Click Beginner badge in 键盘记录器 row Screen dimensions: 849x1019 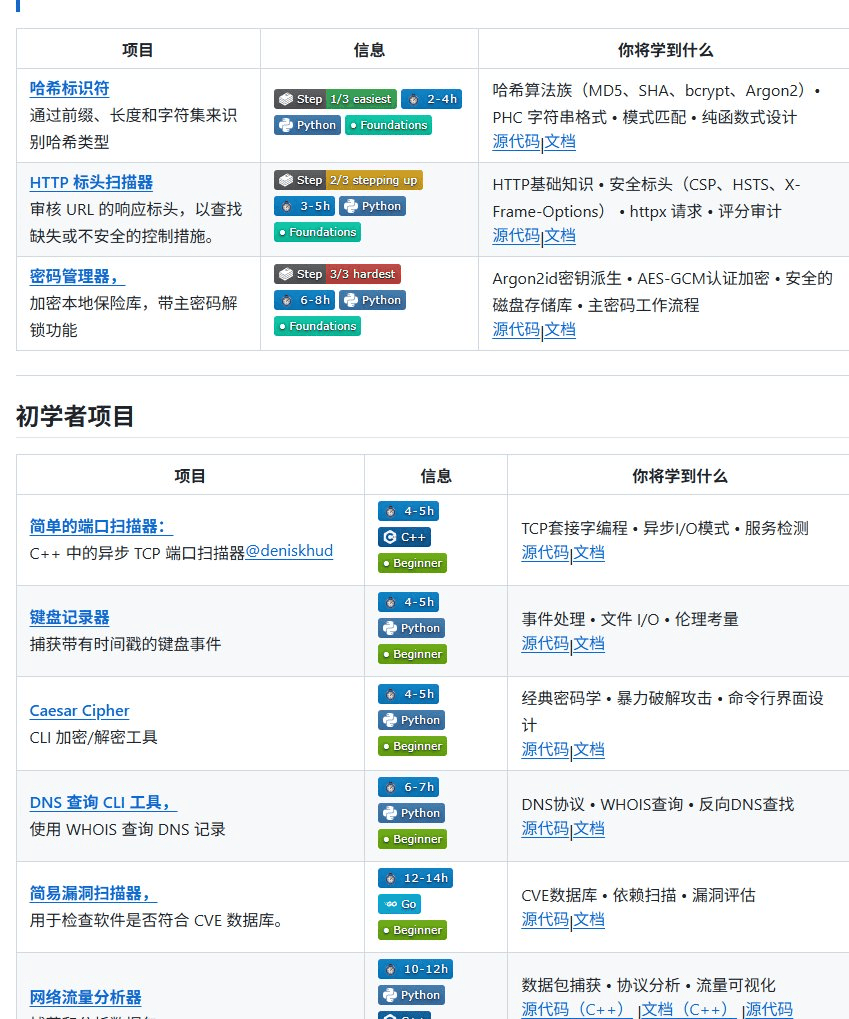pos(412,654)
